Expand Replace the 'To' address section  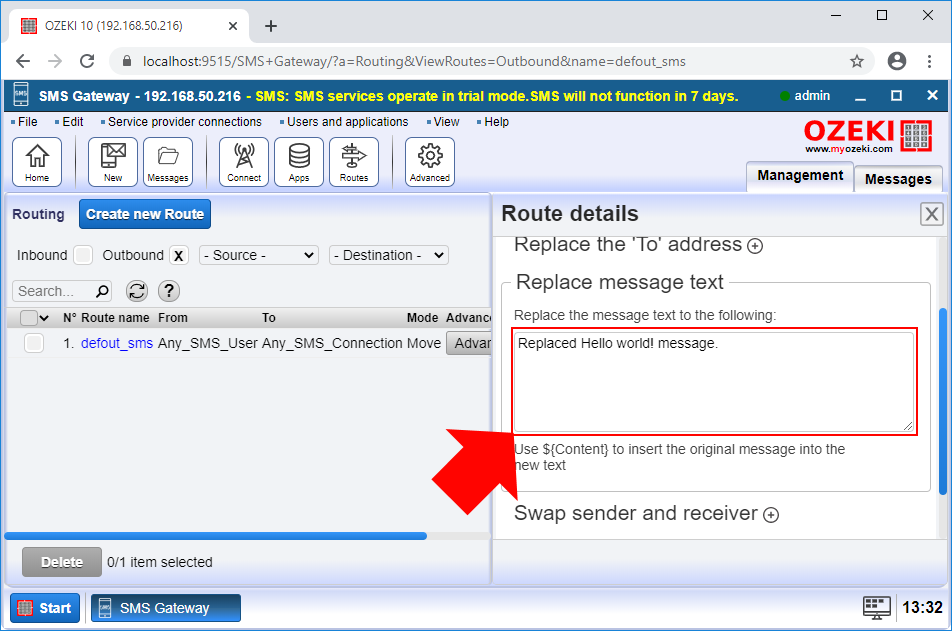point(755,246)
